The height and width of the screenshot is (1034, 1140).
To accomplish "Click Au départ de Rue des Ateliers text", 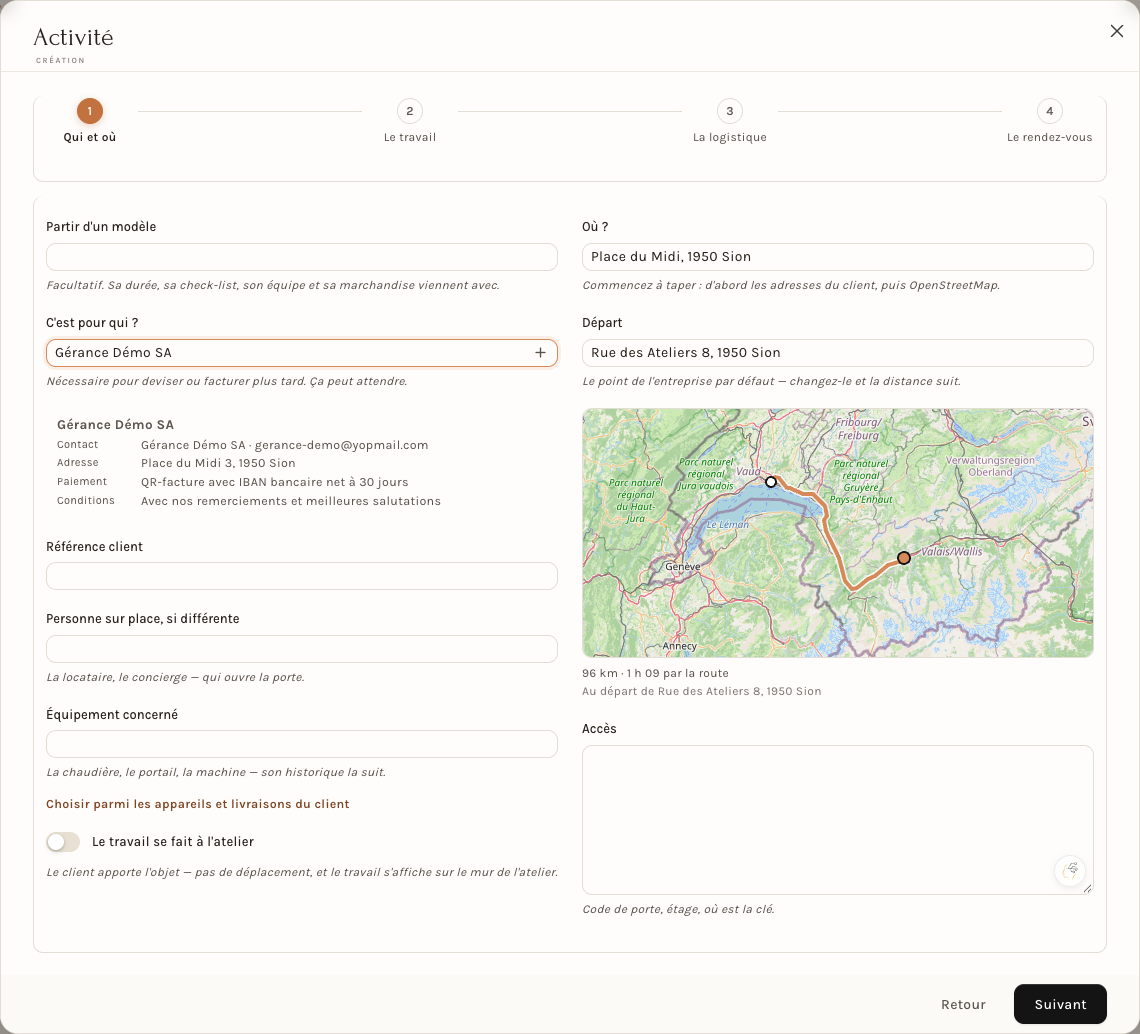I will 702,692.
